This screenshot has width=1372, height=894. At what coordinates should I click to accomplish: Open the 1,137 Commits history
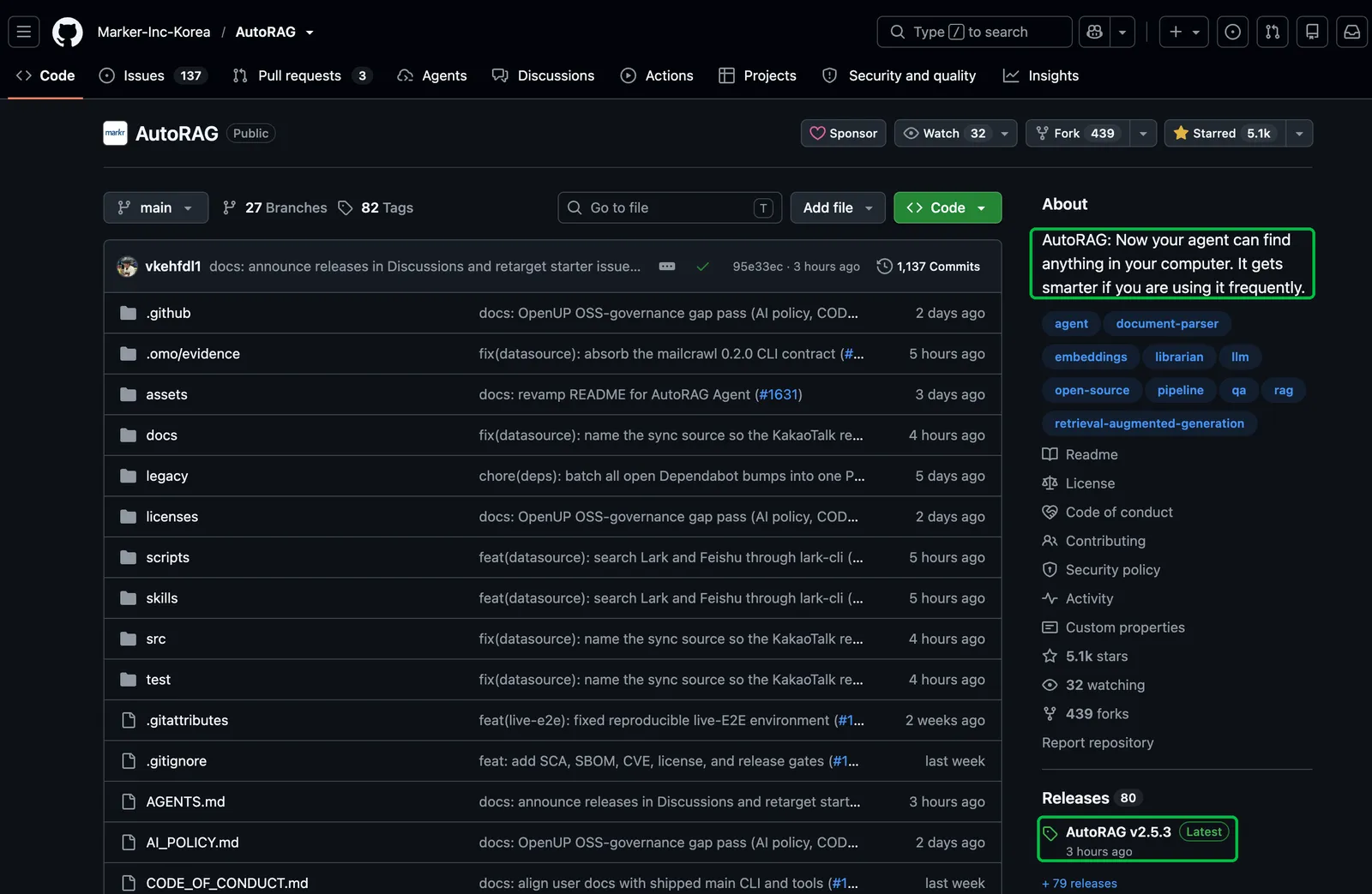(x=928, y=267)
